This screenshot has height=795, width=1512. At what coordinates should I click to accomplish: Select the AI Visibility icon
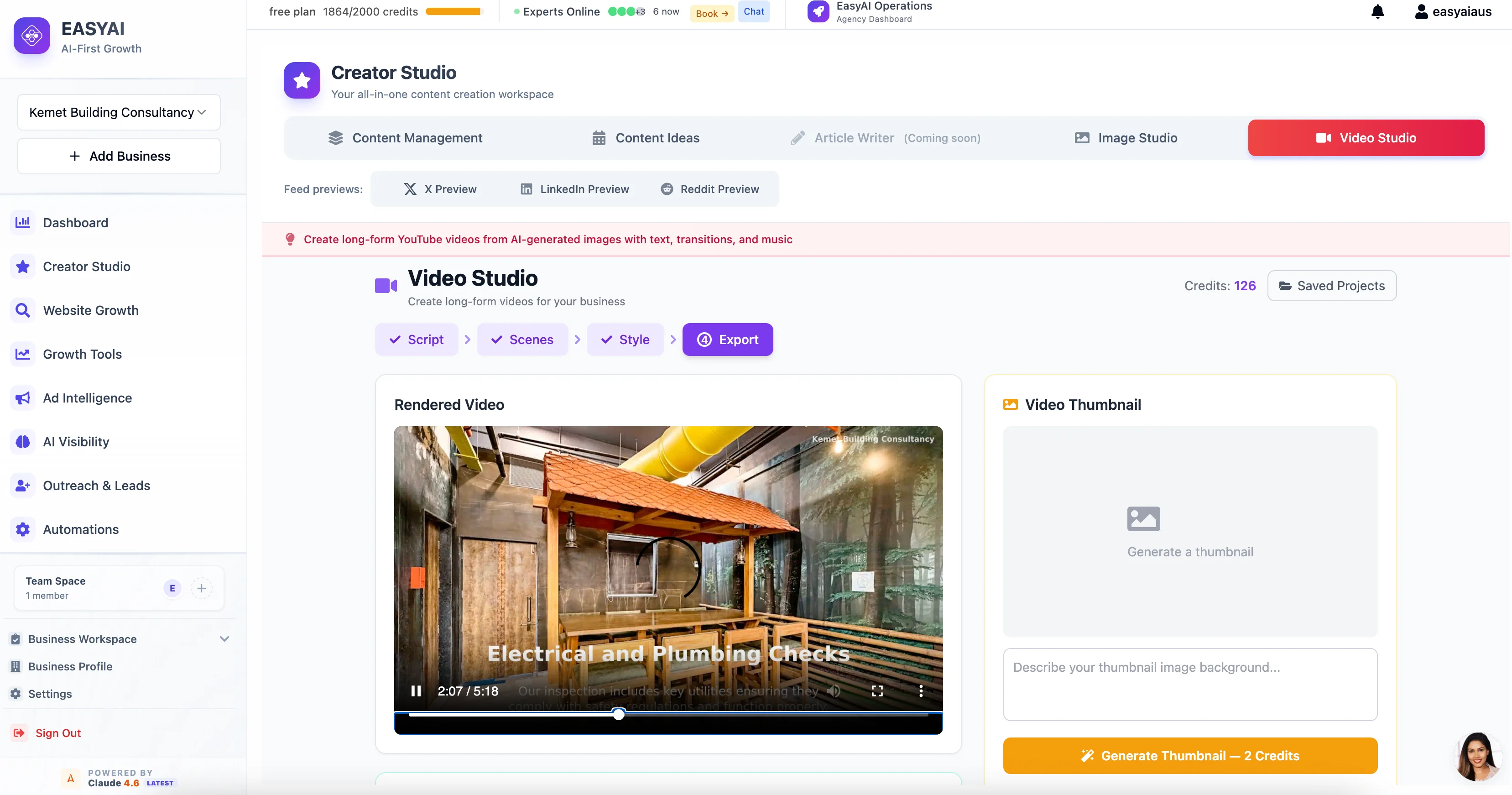click(x=22, y=441)
